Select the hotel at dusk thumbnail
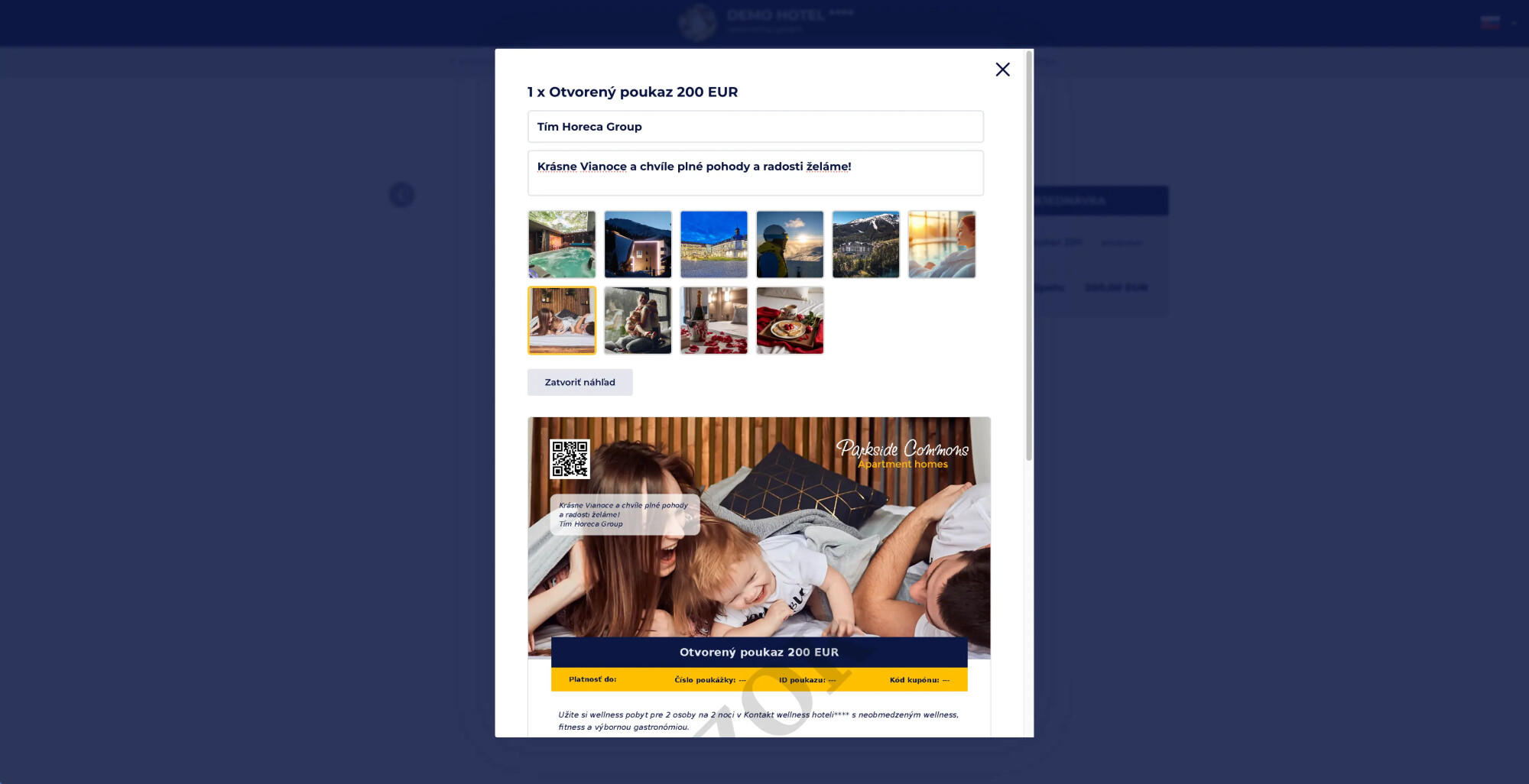Viewport: 1529px width, 784px height. 713,245
